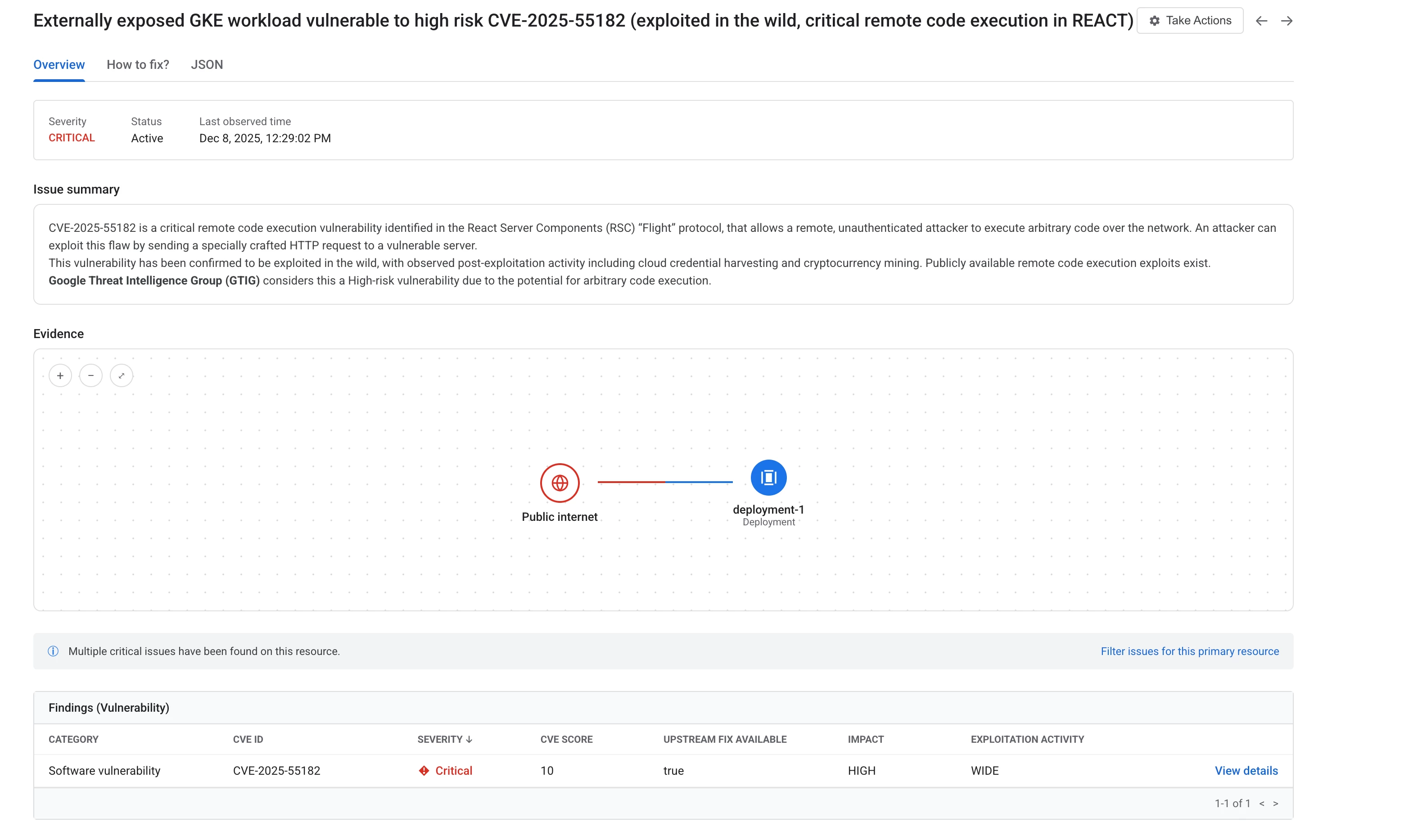Go to next issue arrow
The height and width of the screenshot is (840, 1427).
(x=1286, y=21)
